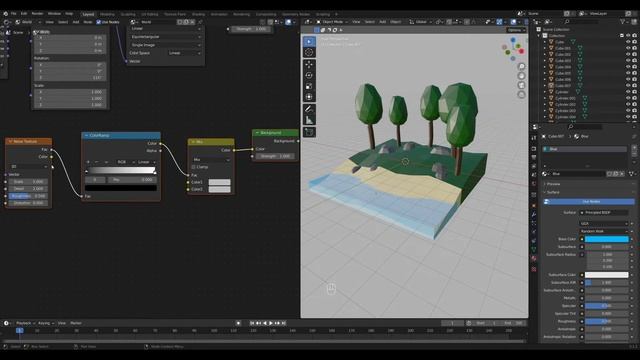Click the Blender logo menu icon

coord(5,13)
